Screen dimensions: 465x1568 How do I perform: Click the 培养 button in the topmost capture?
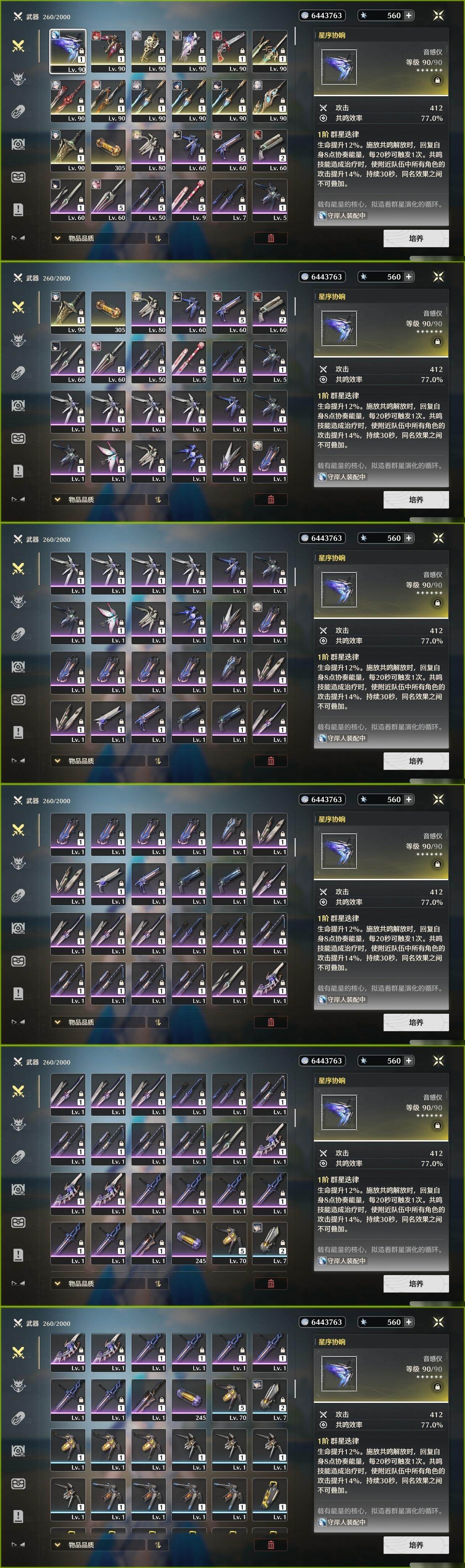(x=416, y=238)
